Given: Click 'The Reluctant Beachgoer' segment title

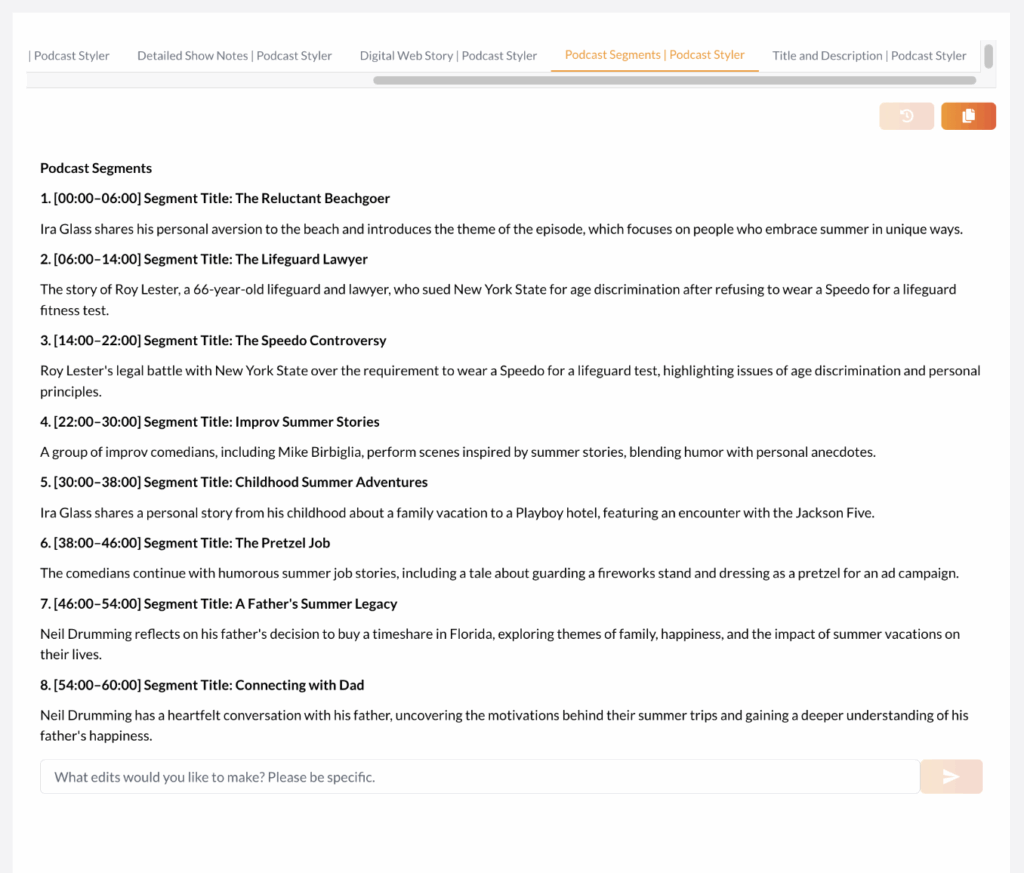Looking at the screenshot, I should [312, 198].
